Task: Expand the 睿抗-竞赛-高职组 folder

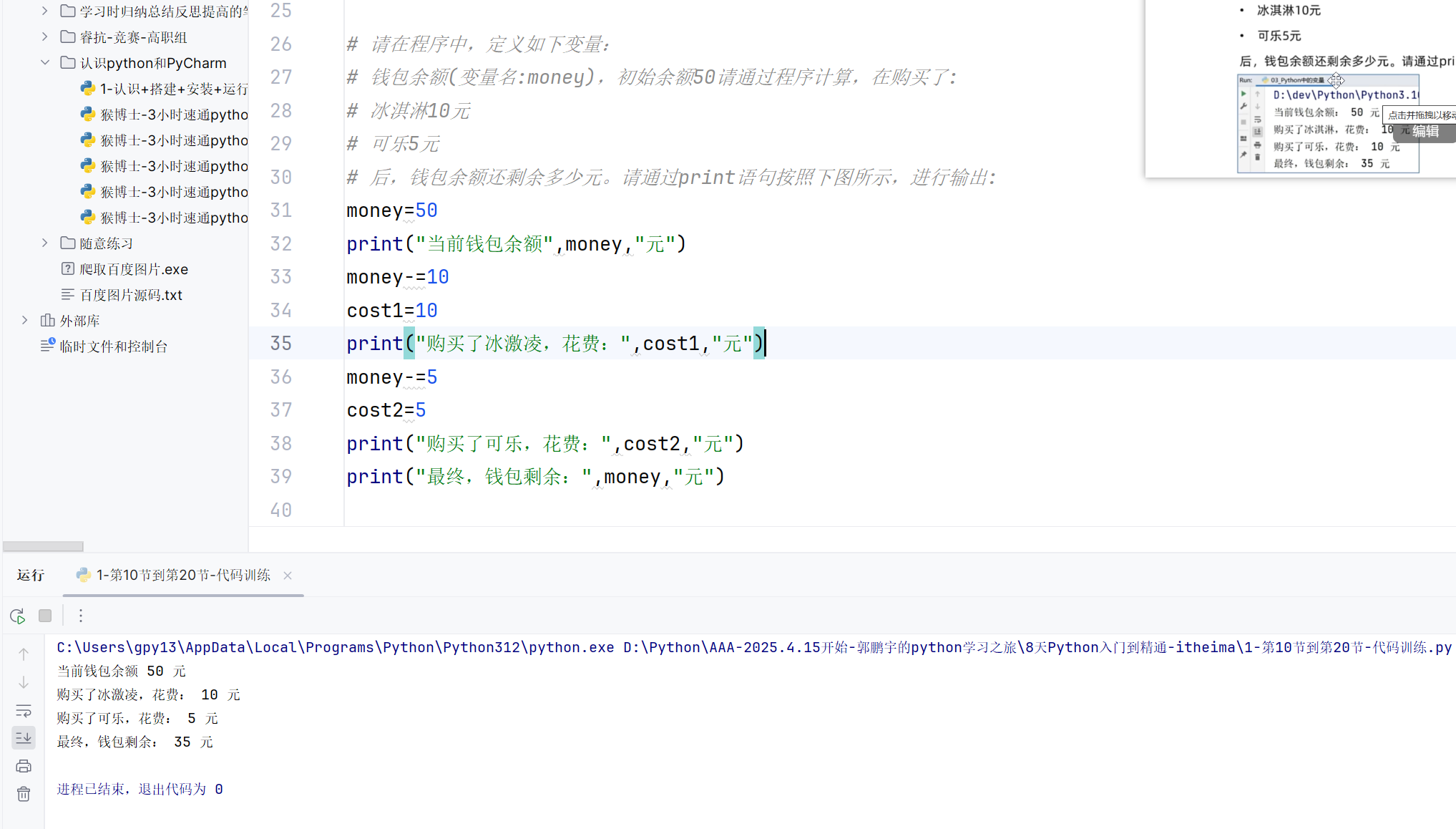Action: pyautogui.click(x=45, y=37)
